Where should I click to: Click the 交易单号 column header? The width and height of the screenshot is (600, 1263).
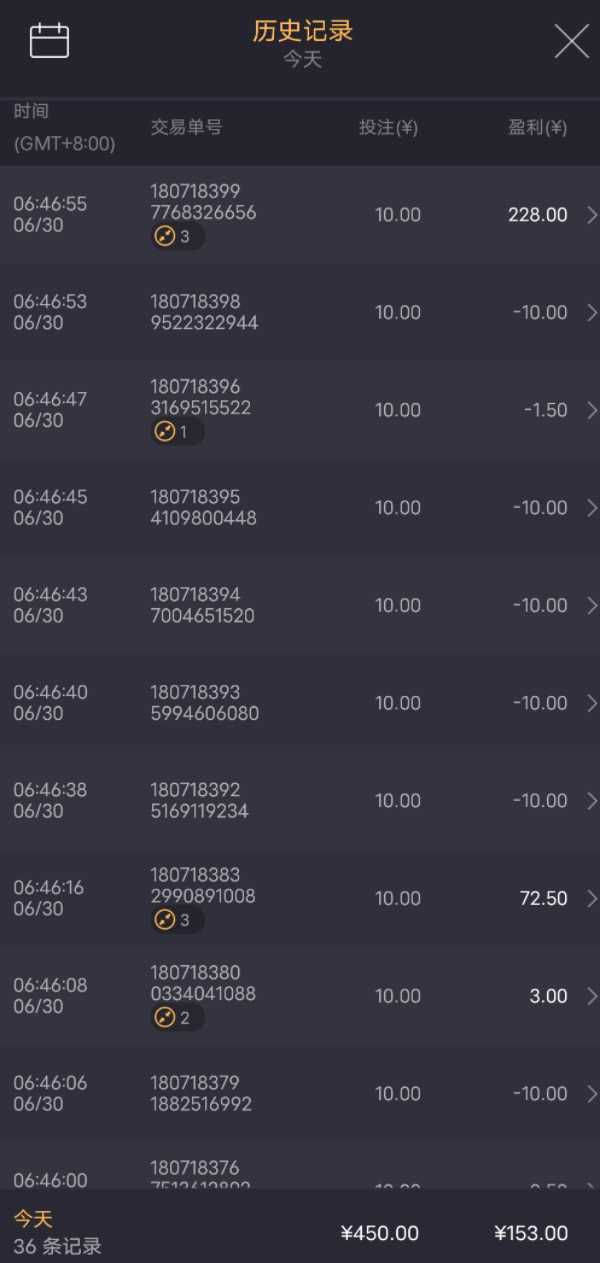[186, 128]
